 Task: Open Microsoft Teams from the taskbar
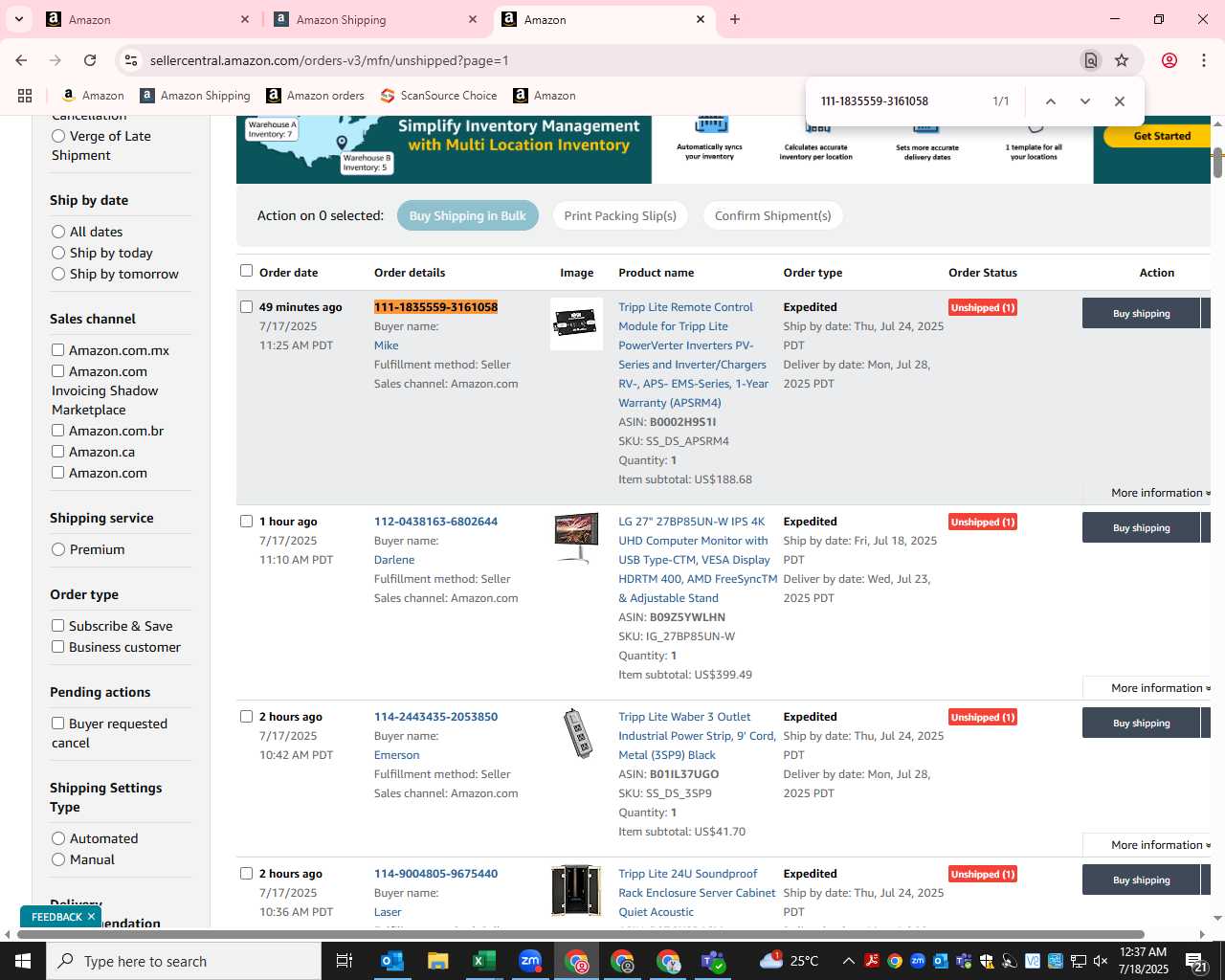714,961
